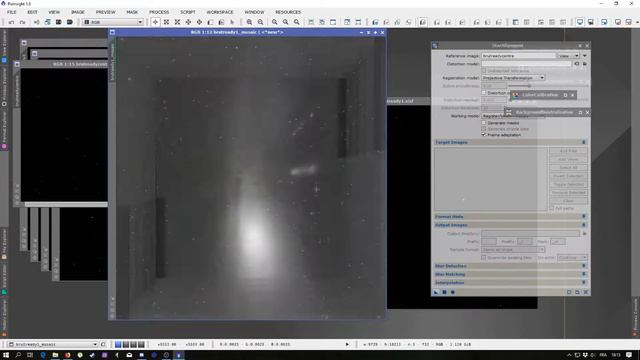The height and width of the screenshot is (360, 640).
Task: Select the Readout mode crosshair tool
Action: point(156,22)
